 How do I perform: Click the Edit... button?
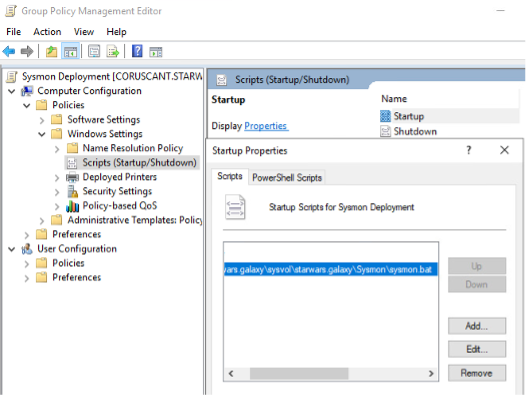tap(477, 349)
